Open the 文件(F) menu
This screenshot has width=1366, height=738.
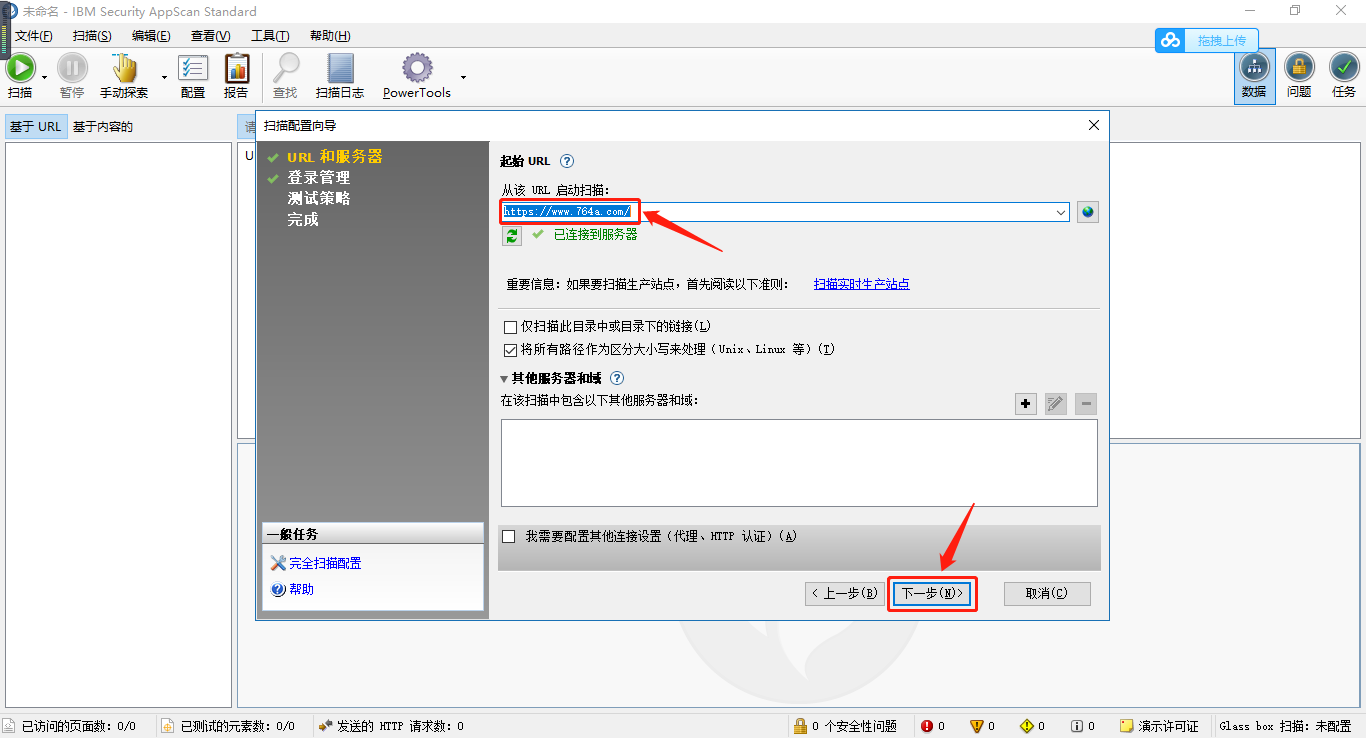point(33,36)
